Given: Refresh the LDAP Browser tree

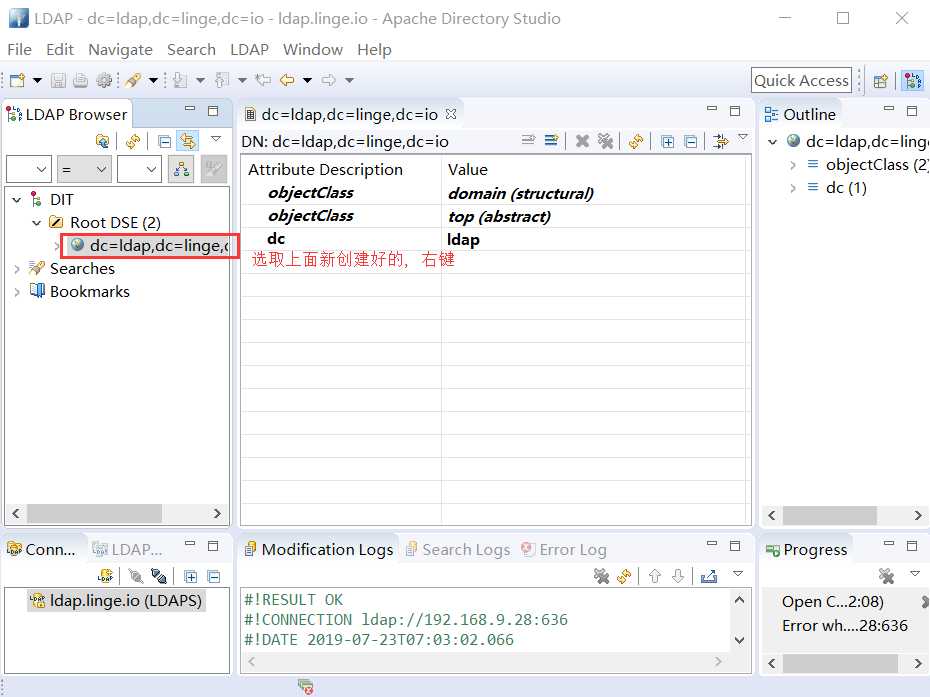Looking at the screenshot, I should pos(133,141).
